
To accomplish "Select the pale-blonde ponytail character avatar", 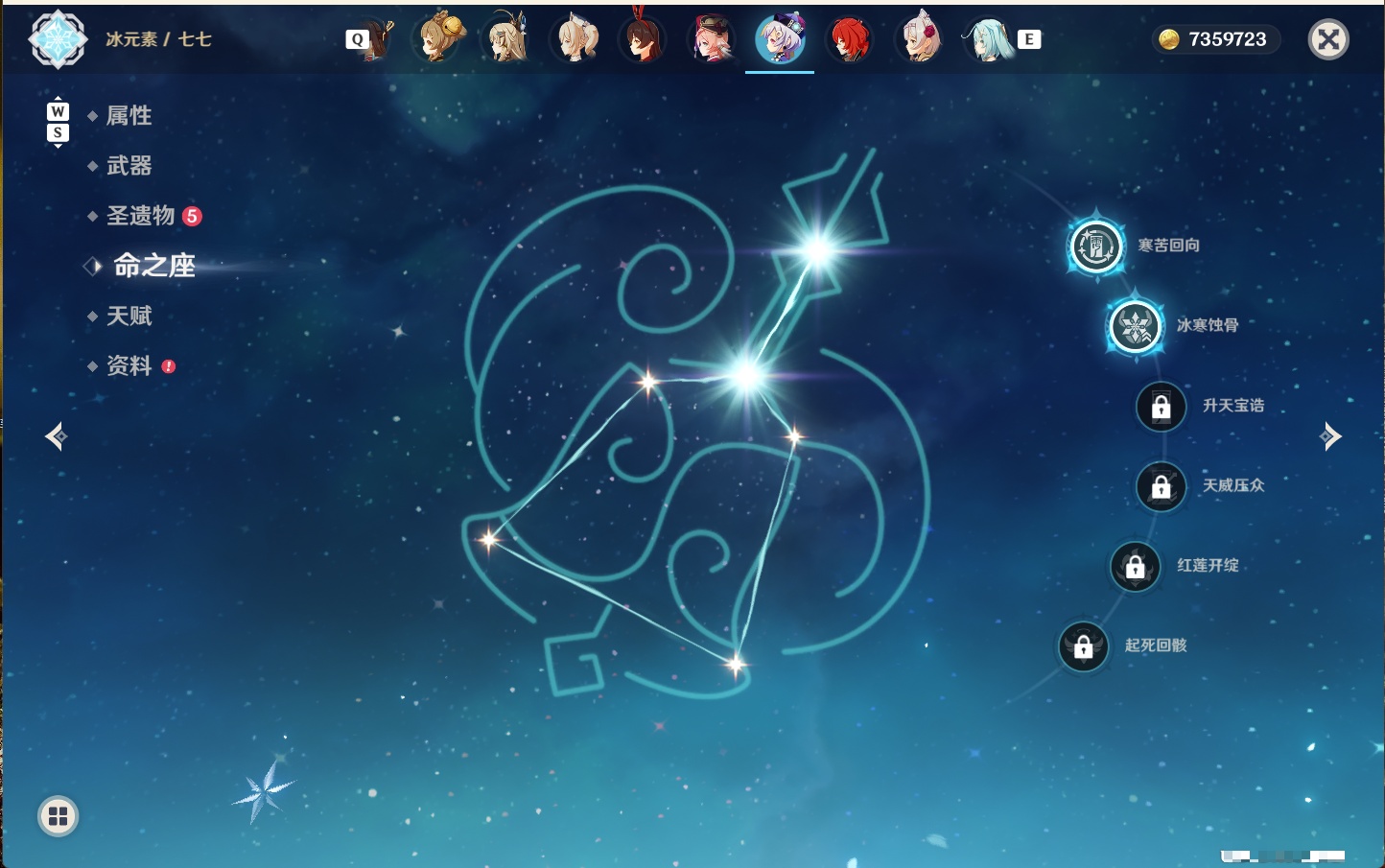I will (576, 39).
